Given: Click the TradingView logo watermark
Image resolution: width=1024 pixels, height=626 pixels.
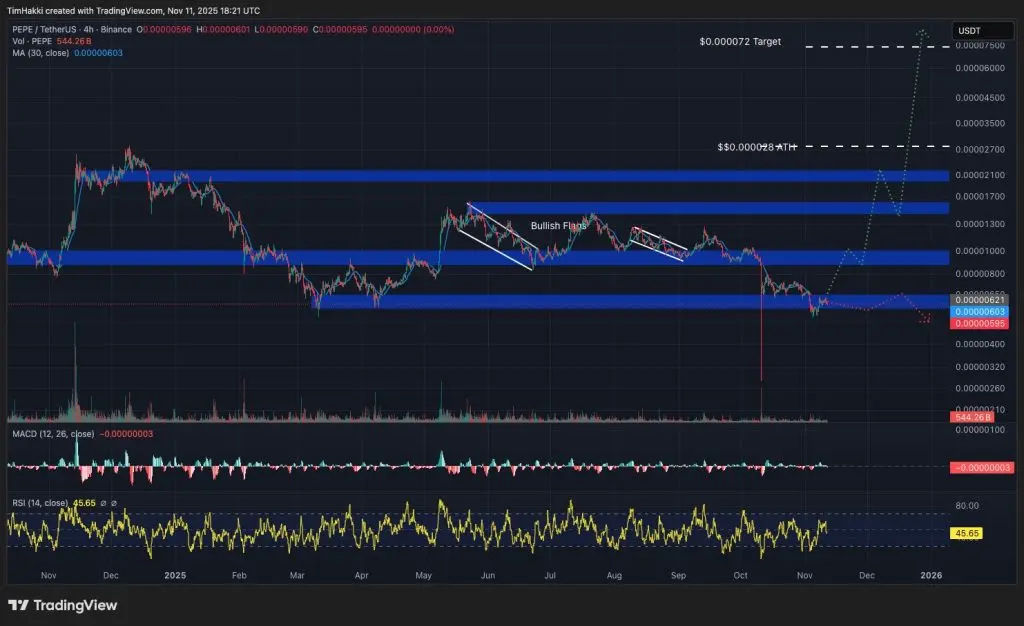Looking at the screenshot, I should [x=60, y=606].
